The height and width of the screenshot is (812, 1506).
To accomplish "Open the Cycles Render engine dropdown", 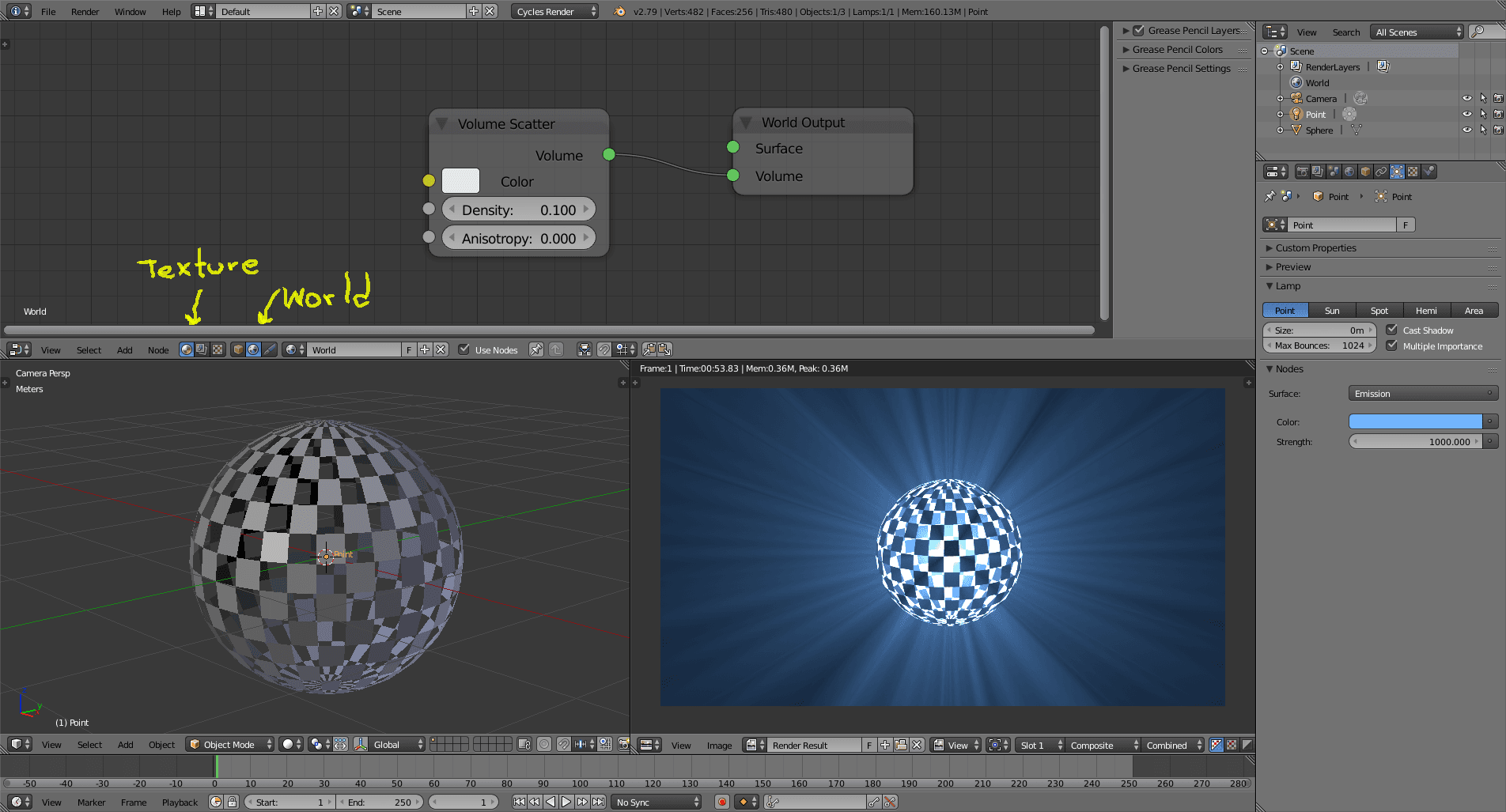I will (555, 11).
